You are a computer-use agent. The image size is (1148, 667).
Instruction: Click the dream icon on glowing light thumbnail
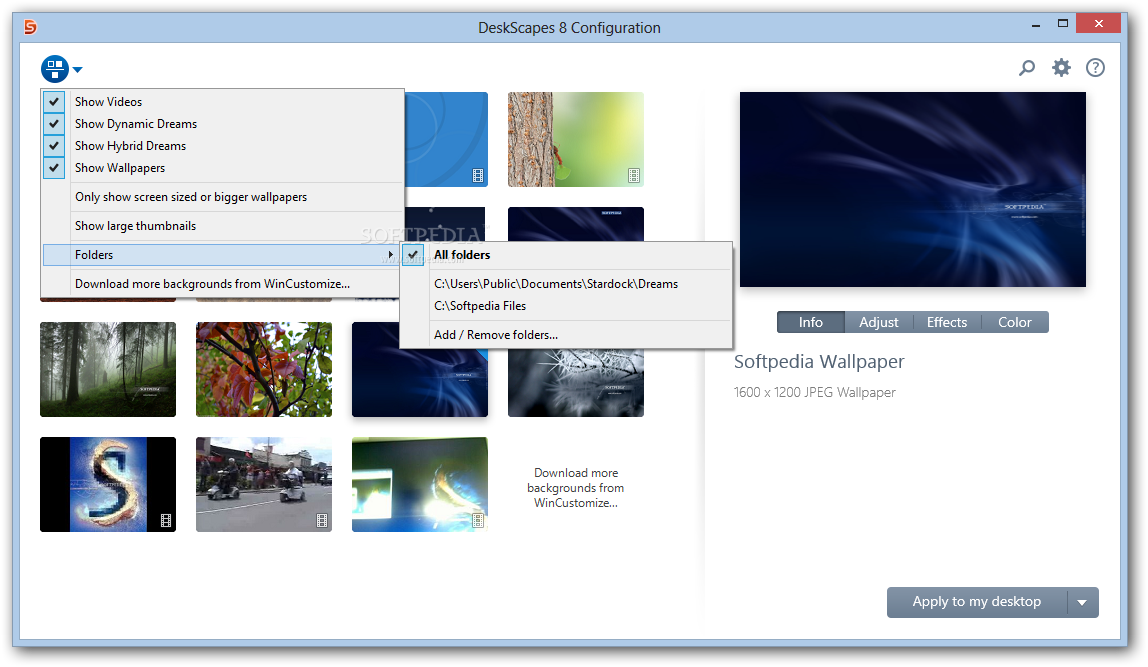(x=478, y=521)
